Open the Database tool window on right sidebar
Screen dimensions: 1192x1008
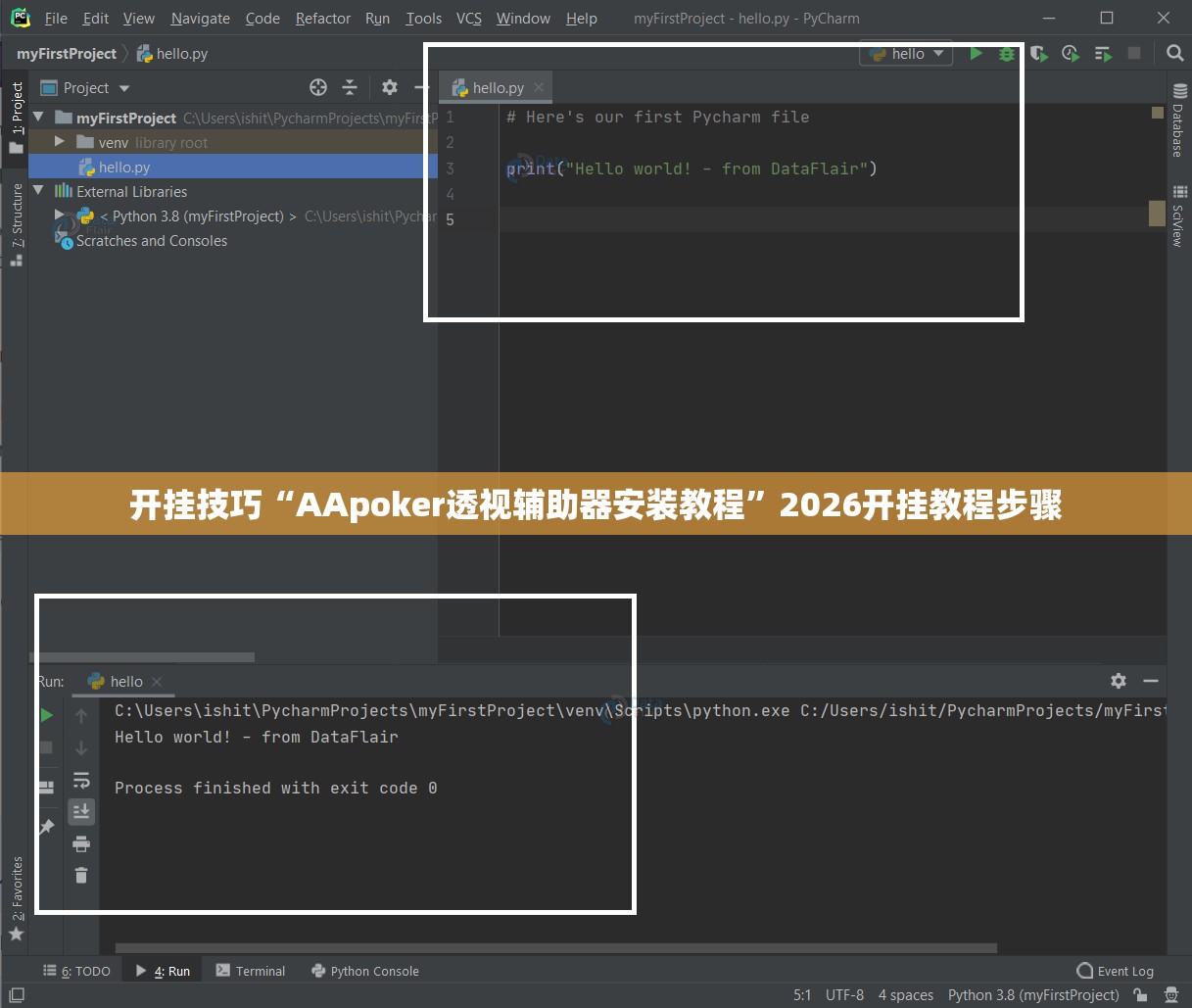pos(1178,120)
